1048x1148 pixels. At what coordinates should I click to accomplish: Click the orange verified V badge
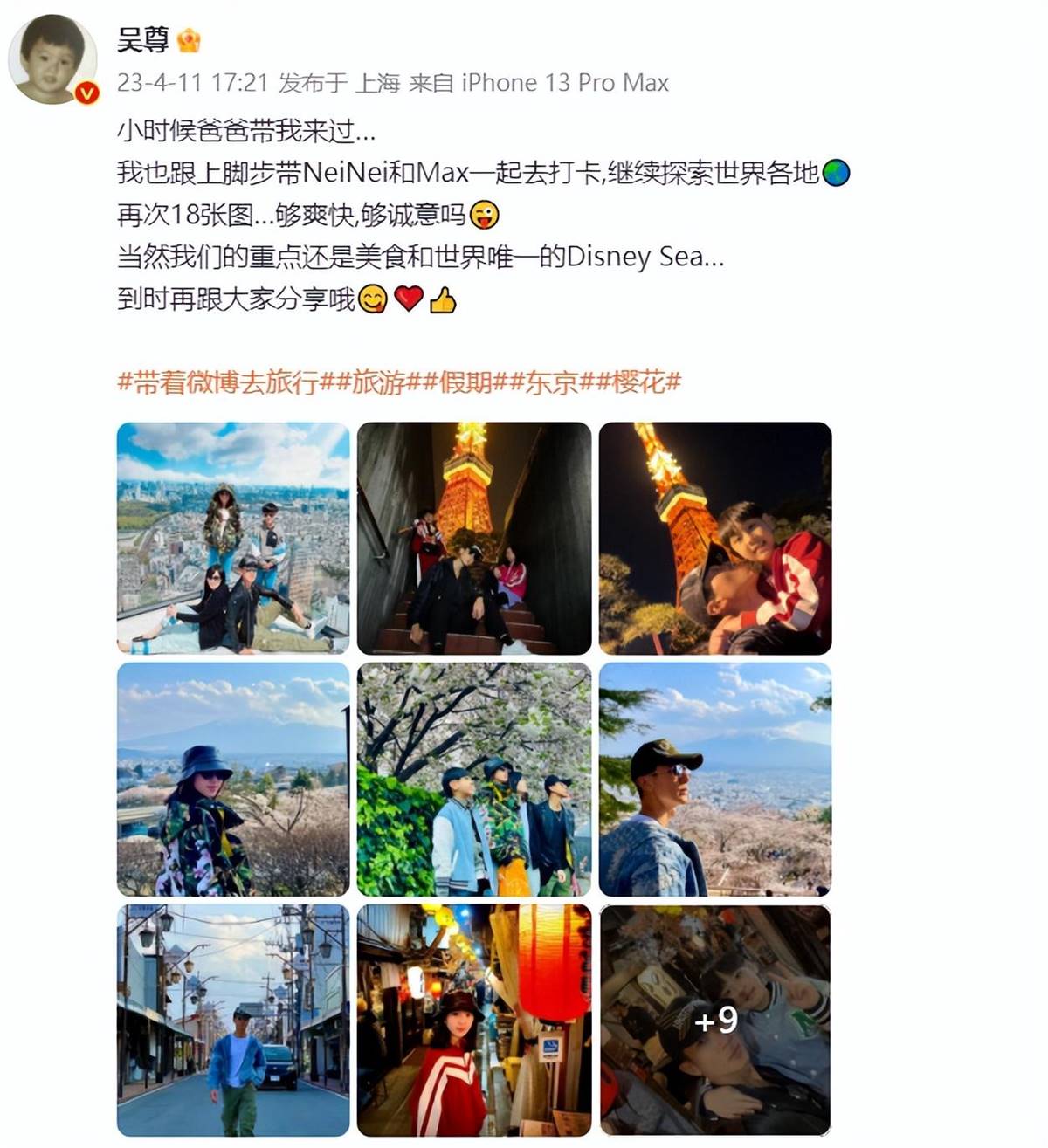pyautogui.click(x=86, y=93)
